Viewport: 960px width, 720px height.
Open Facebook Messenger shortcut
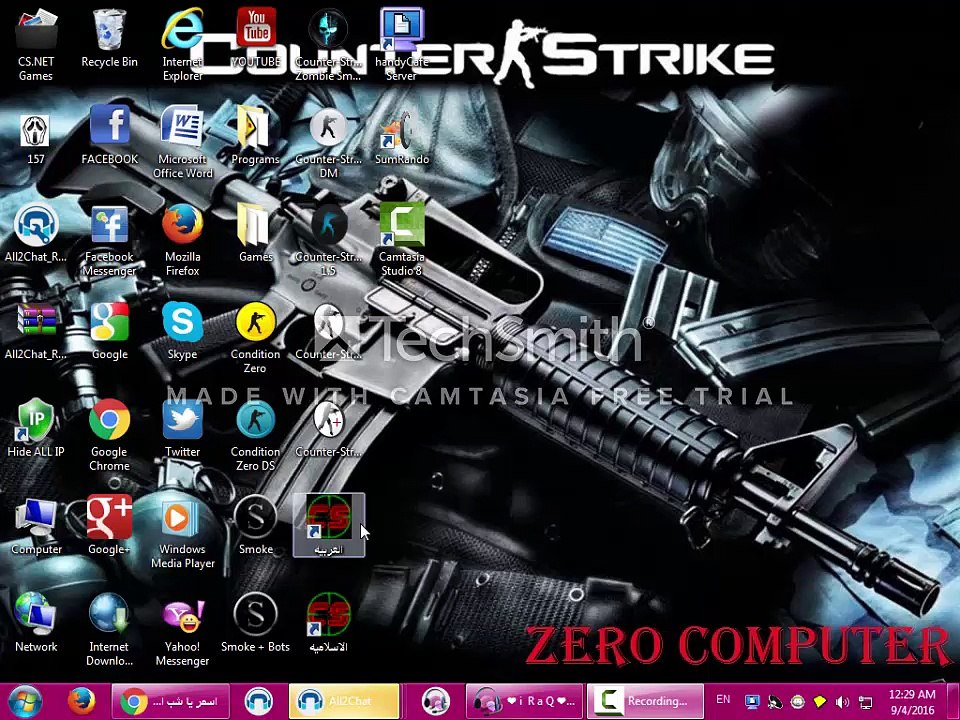tap(110, 240)
